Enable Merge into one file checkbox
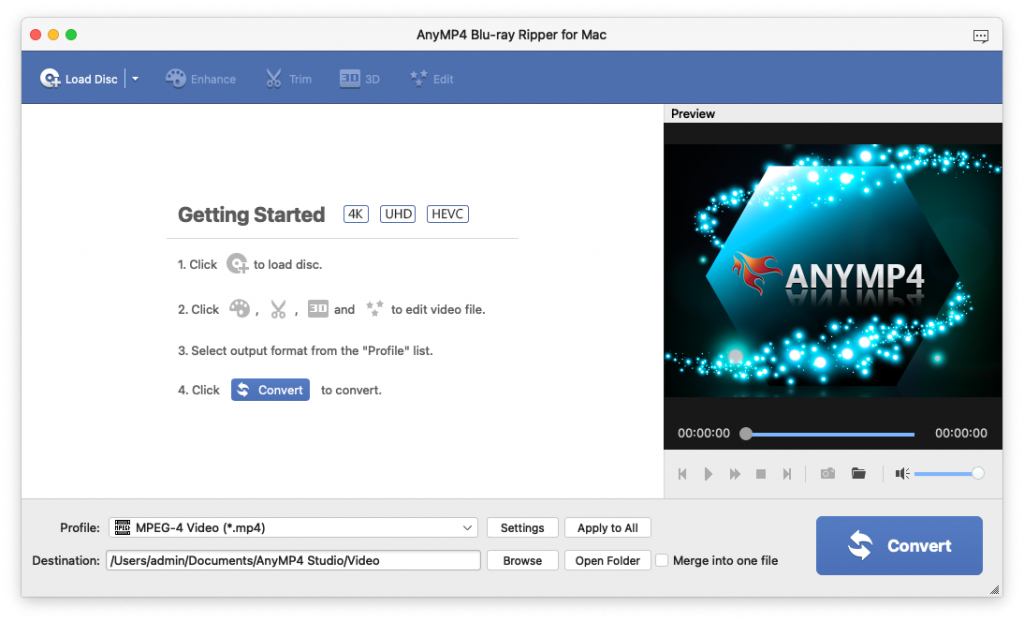The image size is (1024, 622). tap(662, 561)
